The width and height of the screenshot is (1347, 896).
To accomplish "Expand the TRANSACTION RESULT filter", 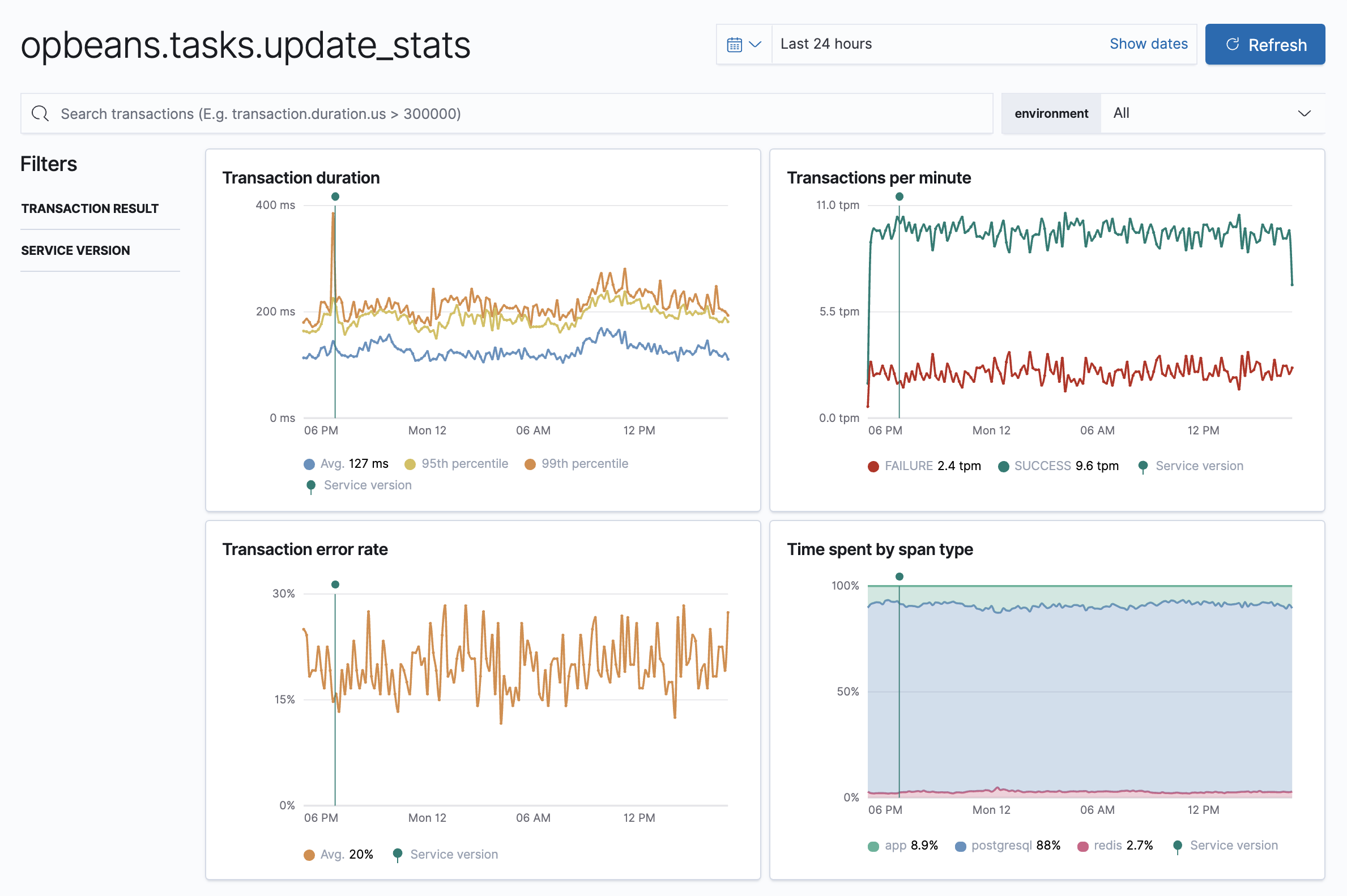I will click(x=89, y=208).
